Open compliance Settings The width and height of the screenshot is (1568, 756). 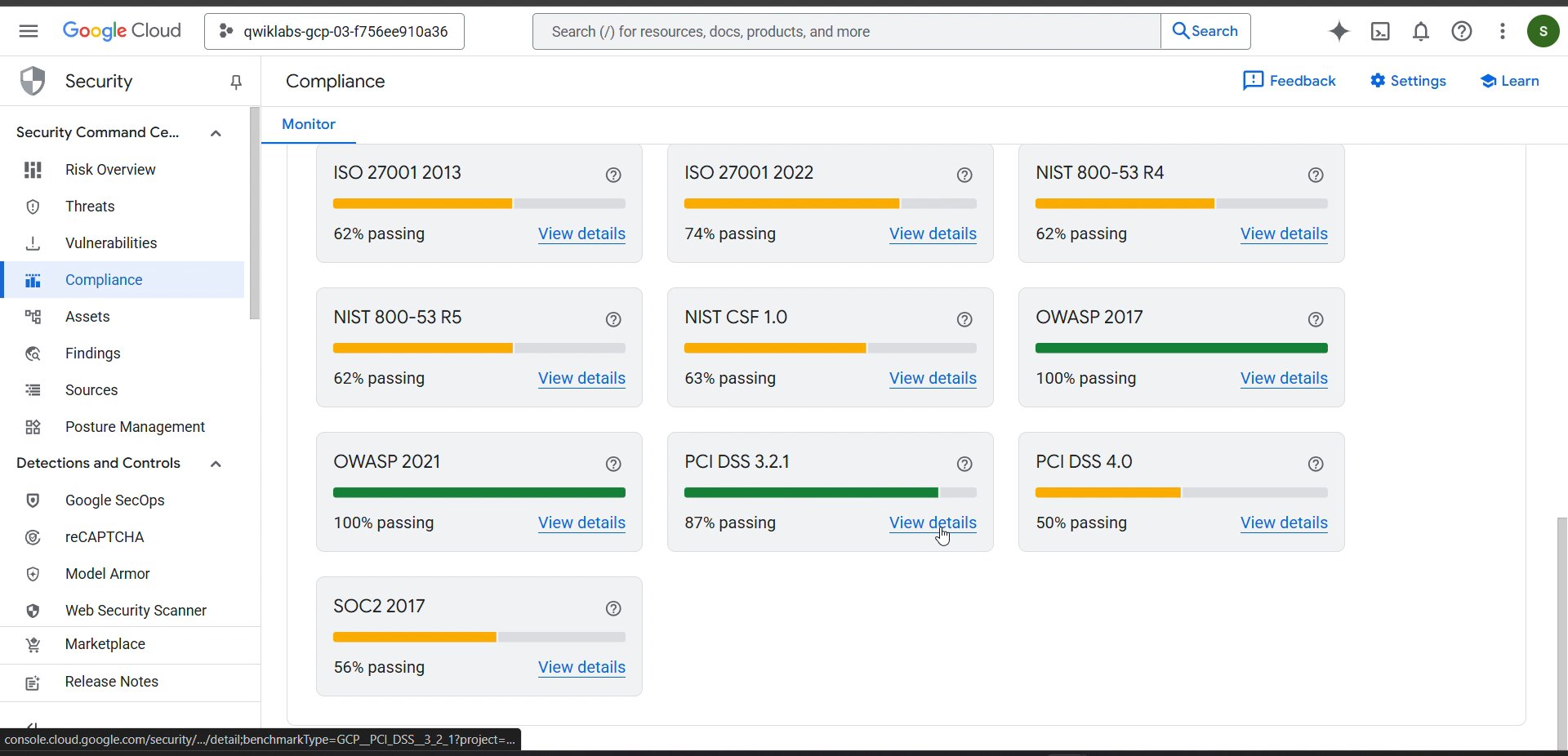point(1408,81)
